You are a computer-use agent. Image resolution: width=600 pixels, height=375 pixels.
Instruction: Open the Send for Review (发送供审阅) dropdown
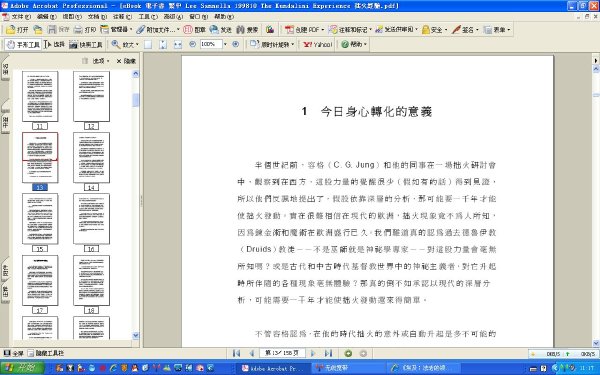pyautogui.click(x=416, y=29)
